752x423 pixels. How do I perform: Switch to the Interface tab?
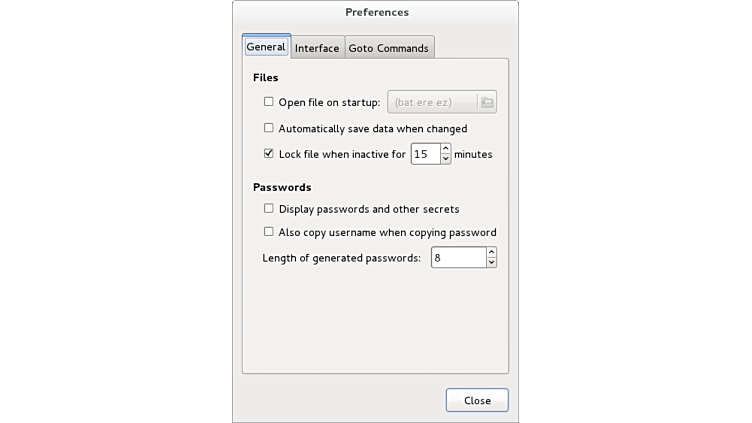(x=317, y=48)
